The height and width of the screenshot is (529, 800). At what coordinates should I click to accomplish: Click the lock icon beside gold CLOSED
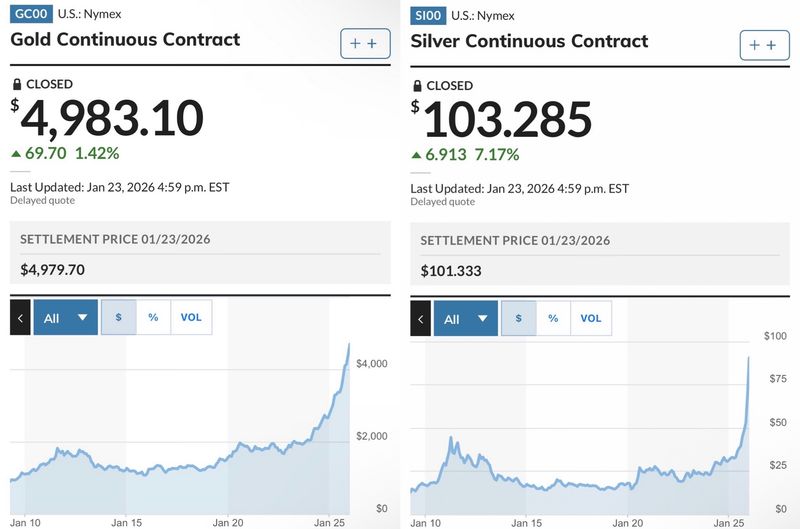pyautogui.click(x=16, y=85)
